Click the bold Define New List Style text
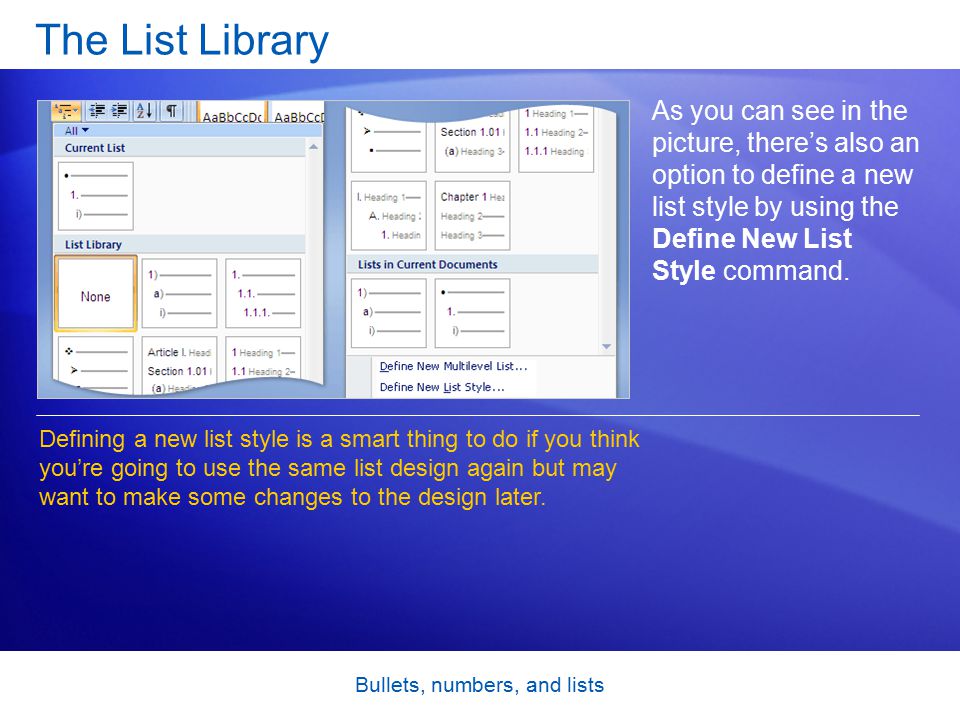Image resolution: width=960 pixels, height=720 pixels. tap(752, 254)
